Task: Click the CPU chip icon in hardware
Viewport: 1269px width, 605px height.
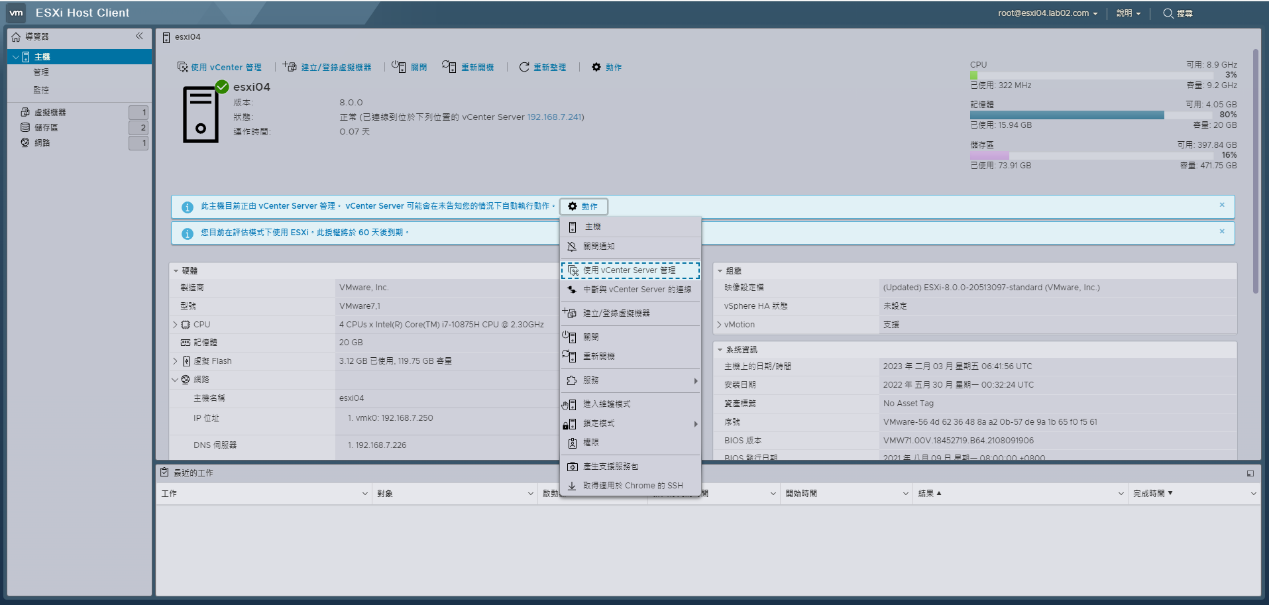Action: [185, 325]
